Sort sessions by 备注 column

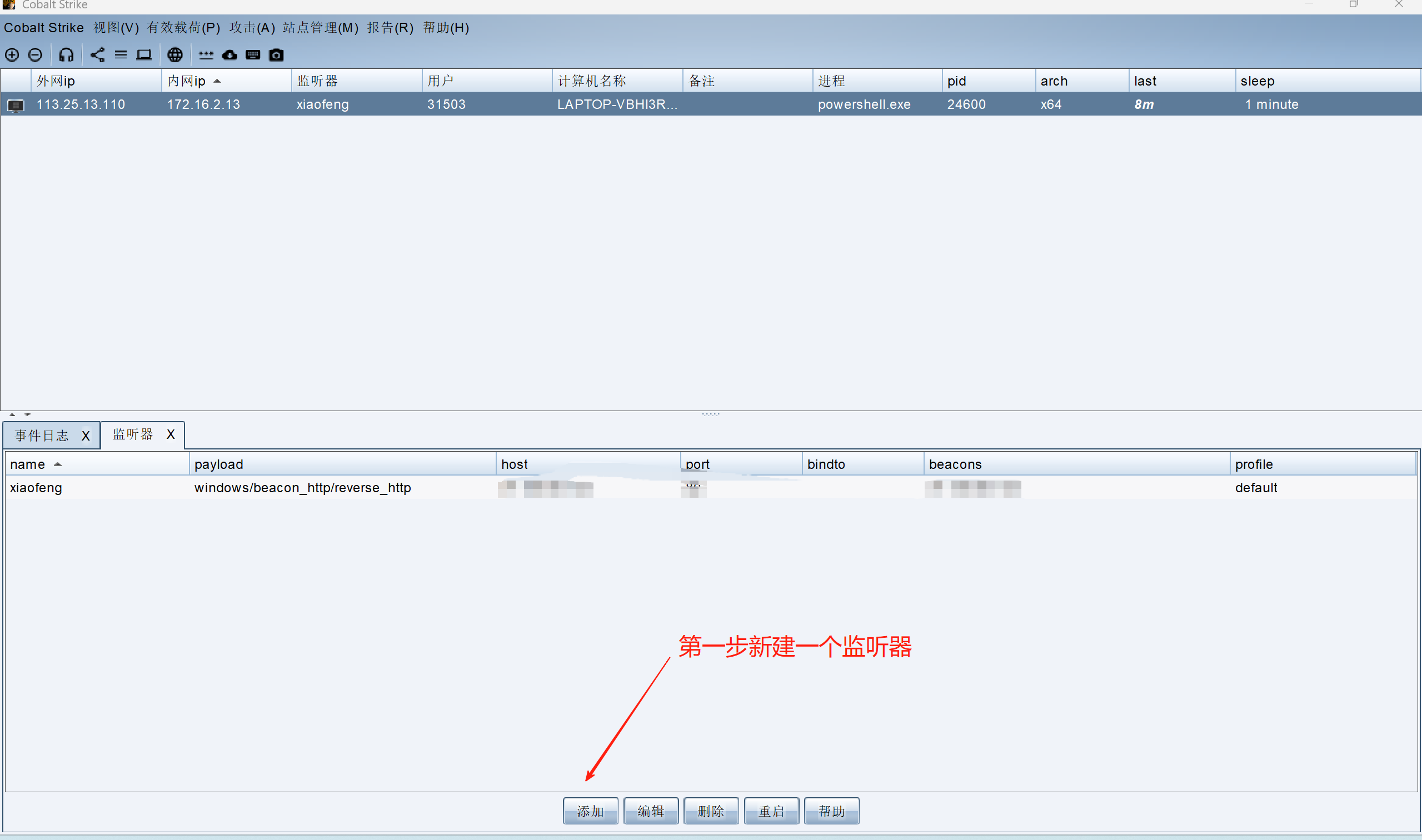coord(747,81)
